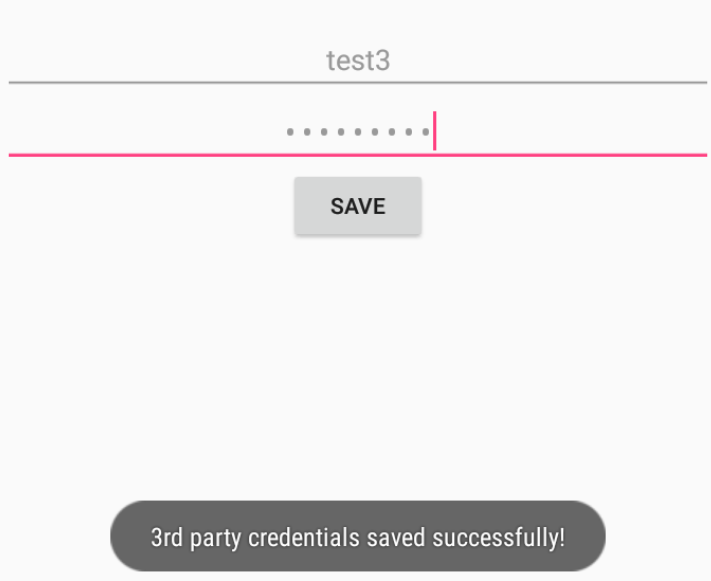711x581 pixels.
Task: Click the SAVE button
Action: (x=358, y=206)
